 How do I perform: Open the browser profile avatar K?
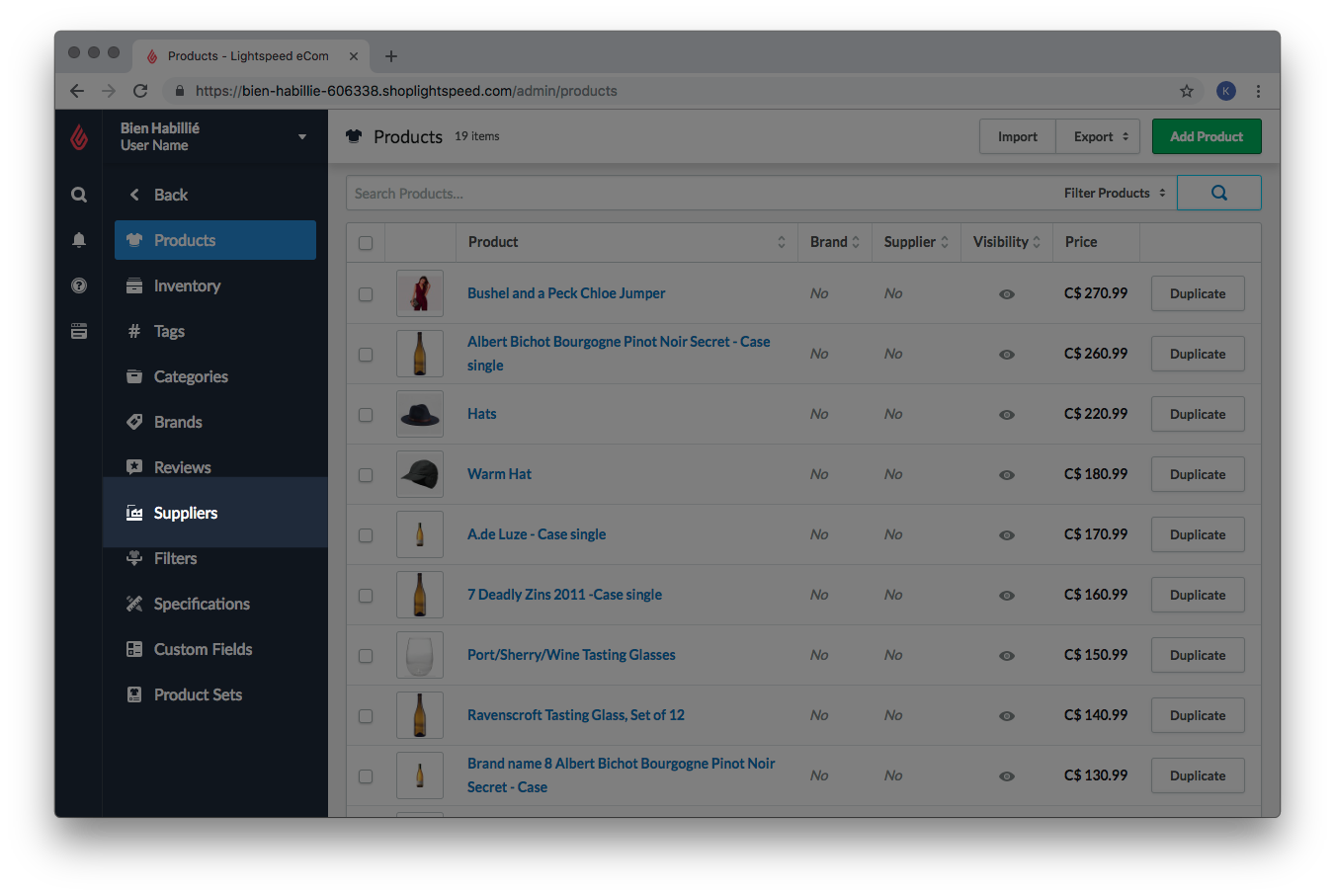pyautogui.click(x=1226, y=91)
